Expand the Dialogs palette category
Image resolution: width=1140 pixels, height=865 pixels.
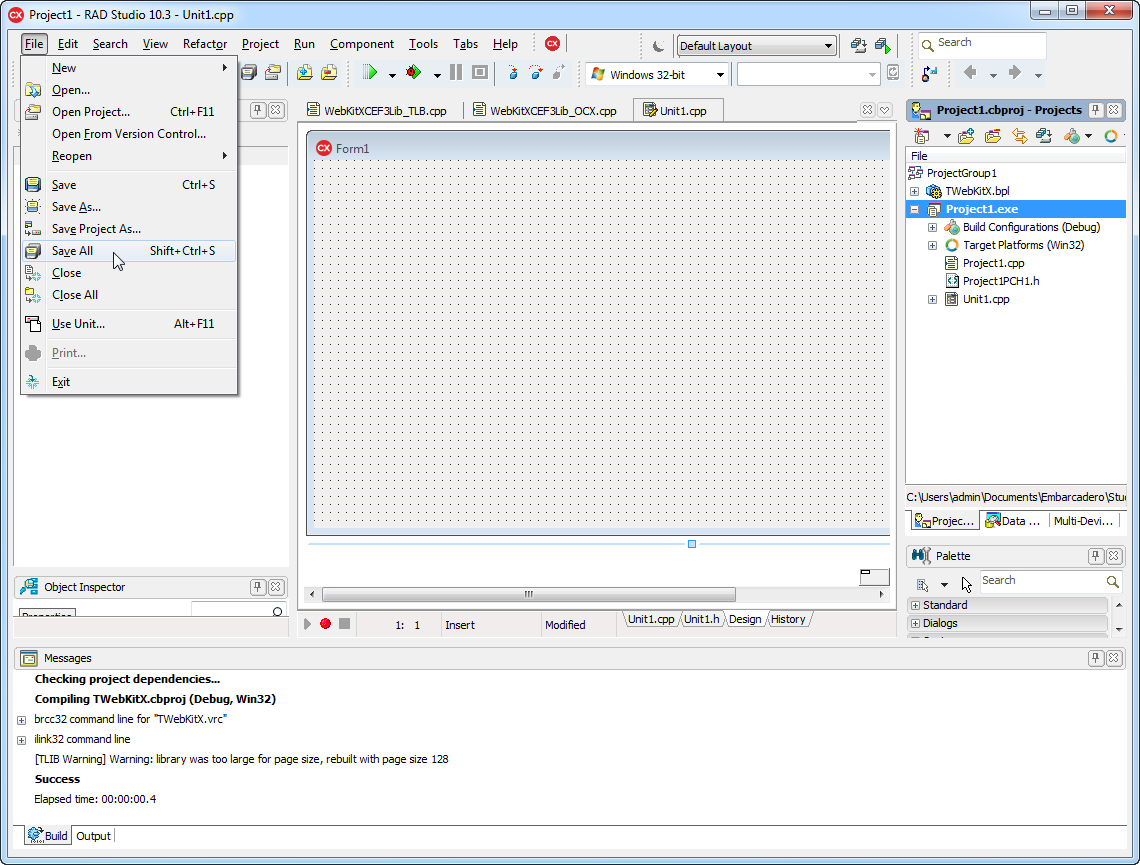(x=915, y=624)
